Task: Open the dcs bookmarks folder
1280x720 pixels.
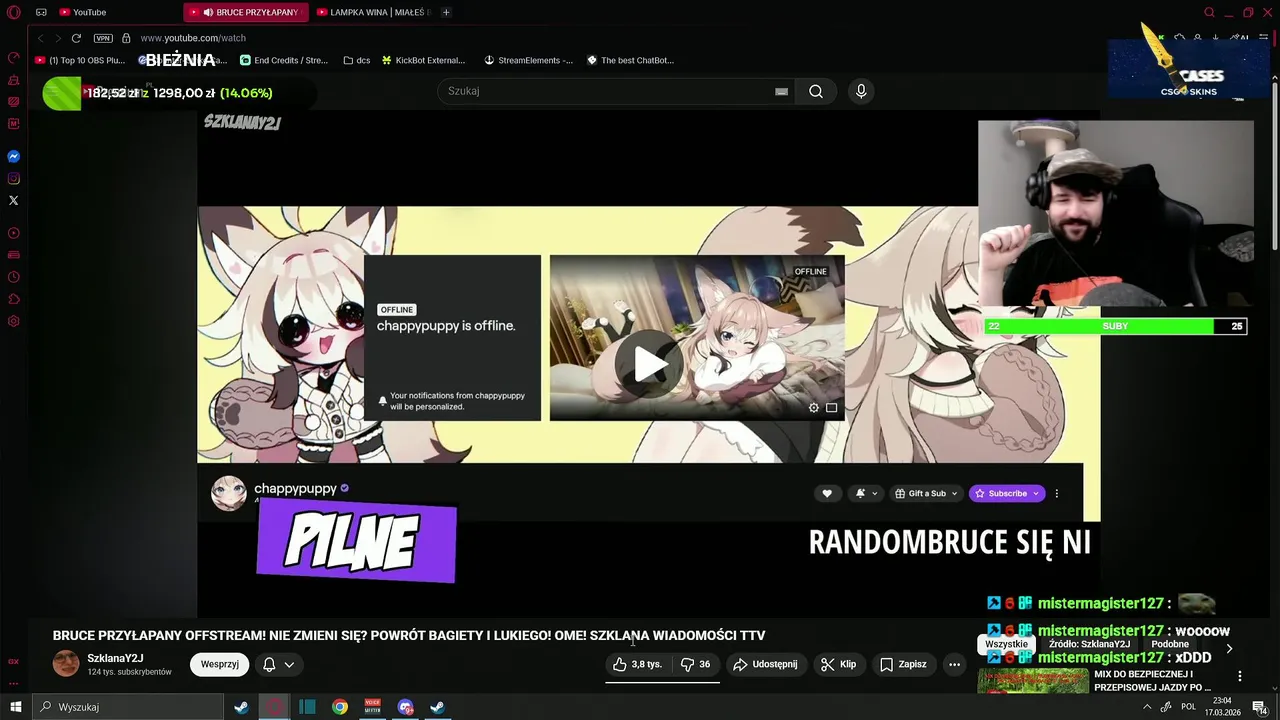Action: click(x=356, y=60)
